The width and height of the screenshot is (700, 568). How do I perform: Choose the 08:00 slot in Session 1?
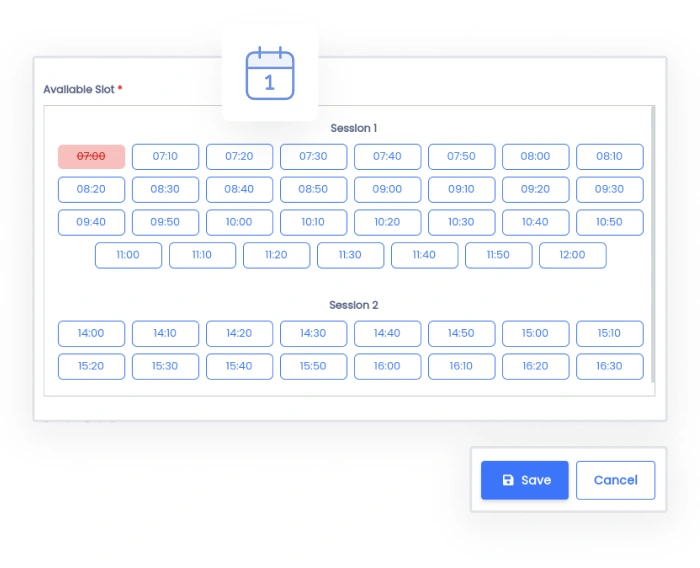pos(535,157)
